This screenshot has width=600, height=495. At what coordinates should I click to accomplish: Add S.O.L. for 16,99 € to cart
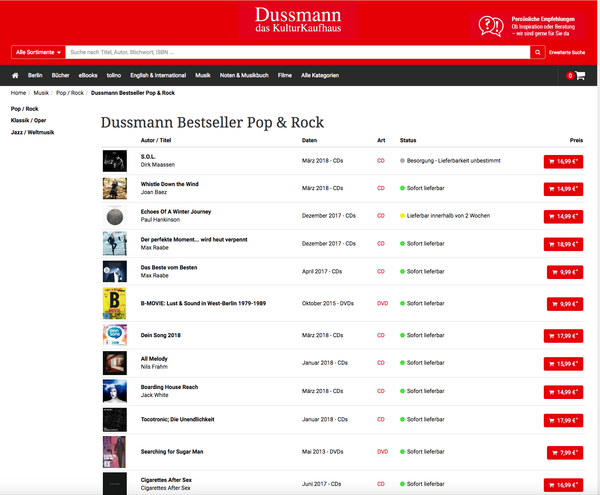click(x=563, y=161)
